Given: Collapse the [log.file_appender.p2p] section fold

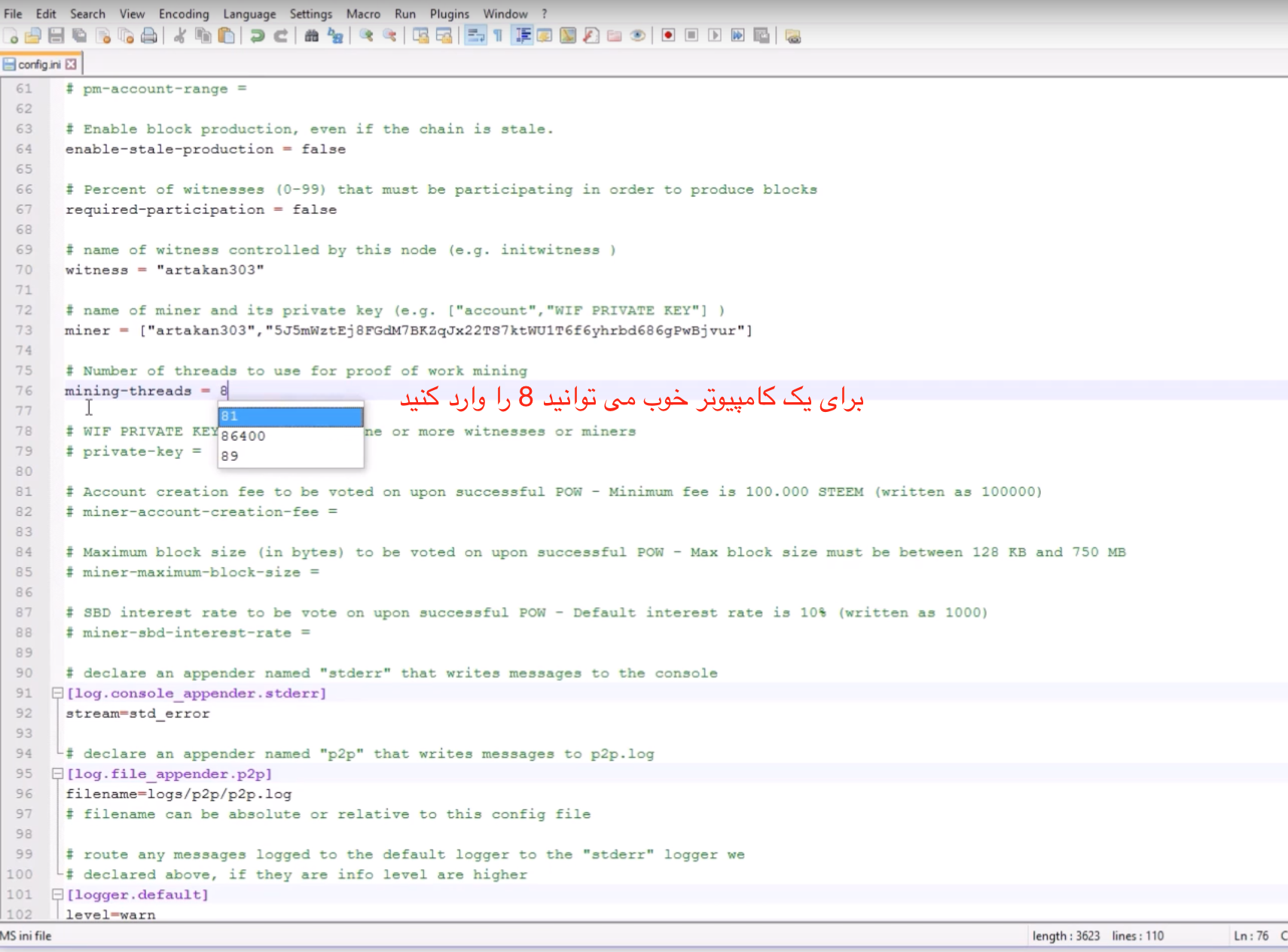Looking at the screenshot, I should [57, 773].
